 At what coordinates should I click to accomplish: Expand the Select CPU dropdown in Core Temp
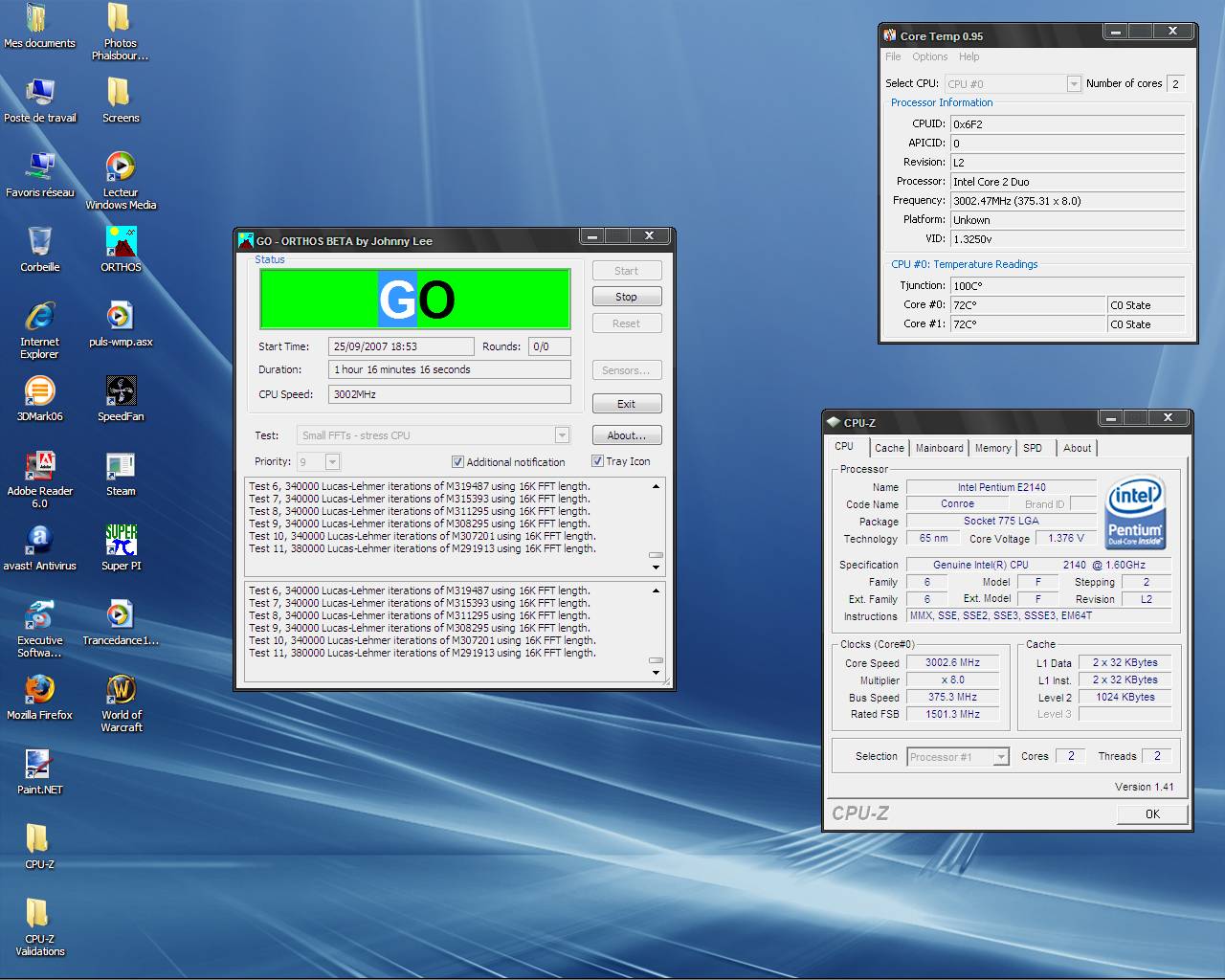pos(1073,84)
